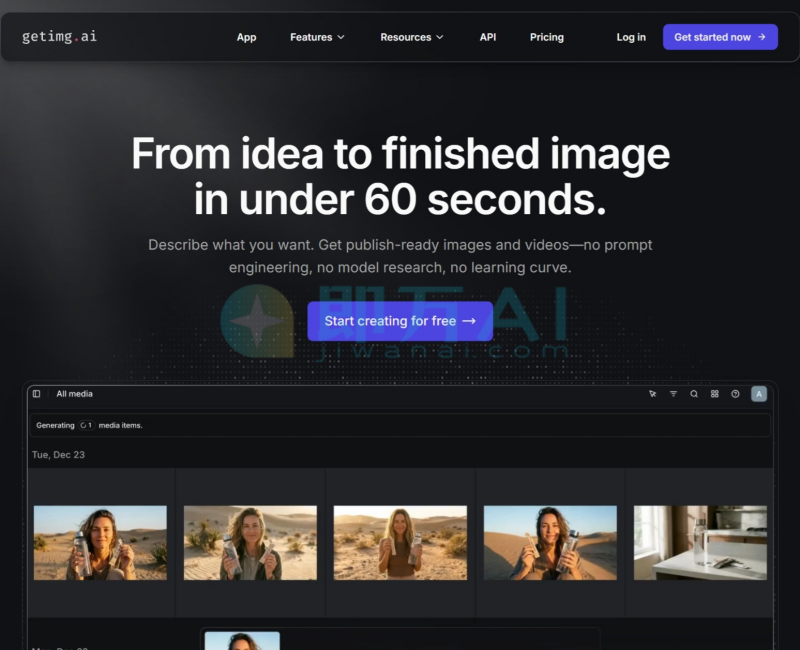Go to the API page
The image size is (800, 650).
[488, 37]
